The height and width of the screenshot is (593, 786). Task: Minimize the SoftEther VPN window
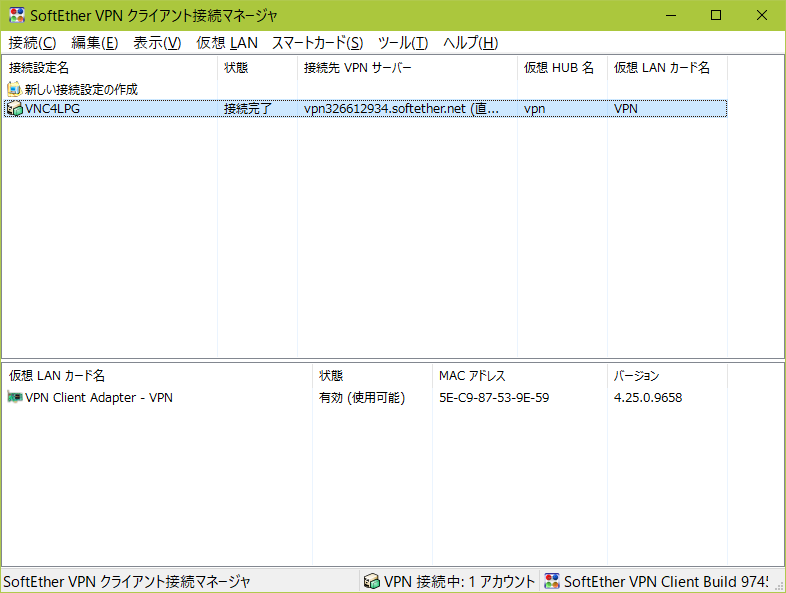671,16
